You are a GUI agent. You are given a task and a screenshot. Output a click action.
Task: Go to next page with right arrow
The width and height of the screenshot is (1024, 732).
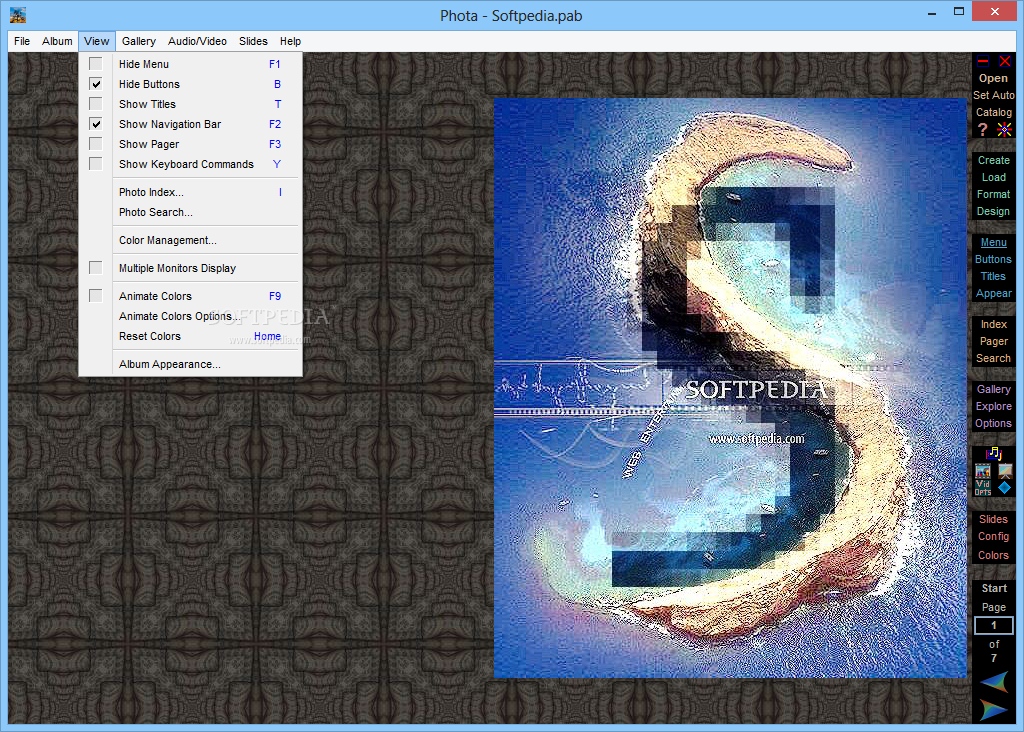993,710
